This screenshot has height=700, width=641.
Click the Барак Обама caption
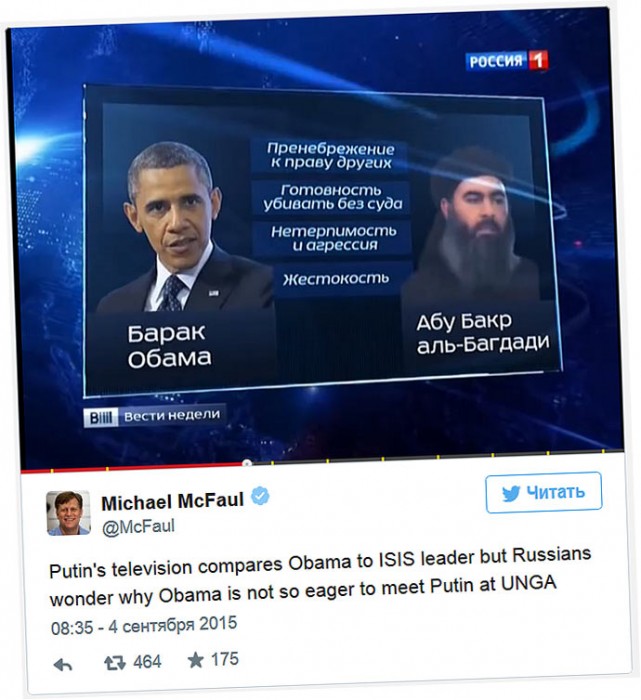169,346
